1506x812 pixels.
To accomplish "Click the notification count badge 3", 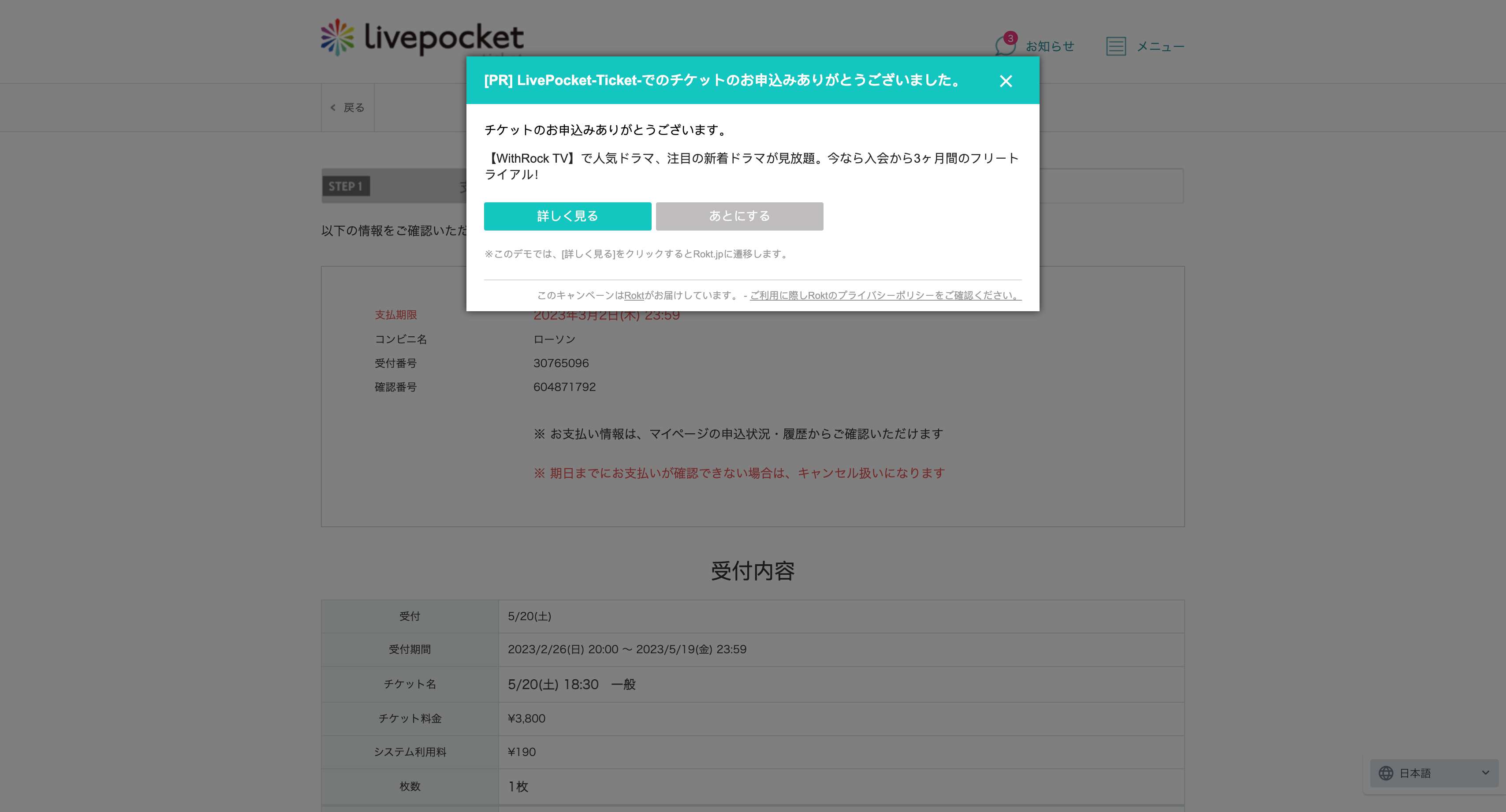I will pyautogui.click(x=1010, y=39).
